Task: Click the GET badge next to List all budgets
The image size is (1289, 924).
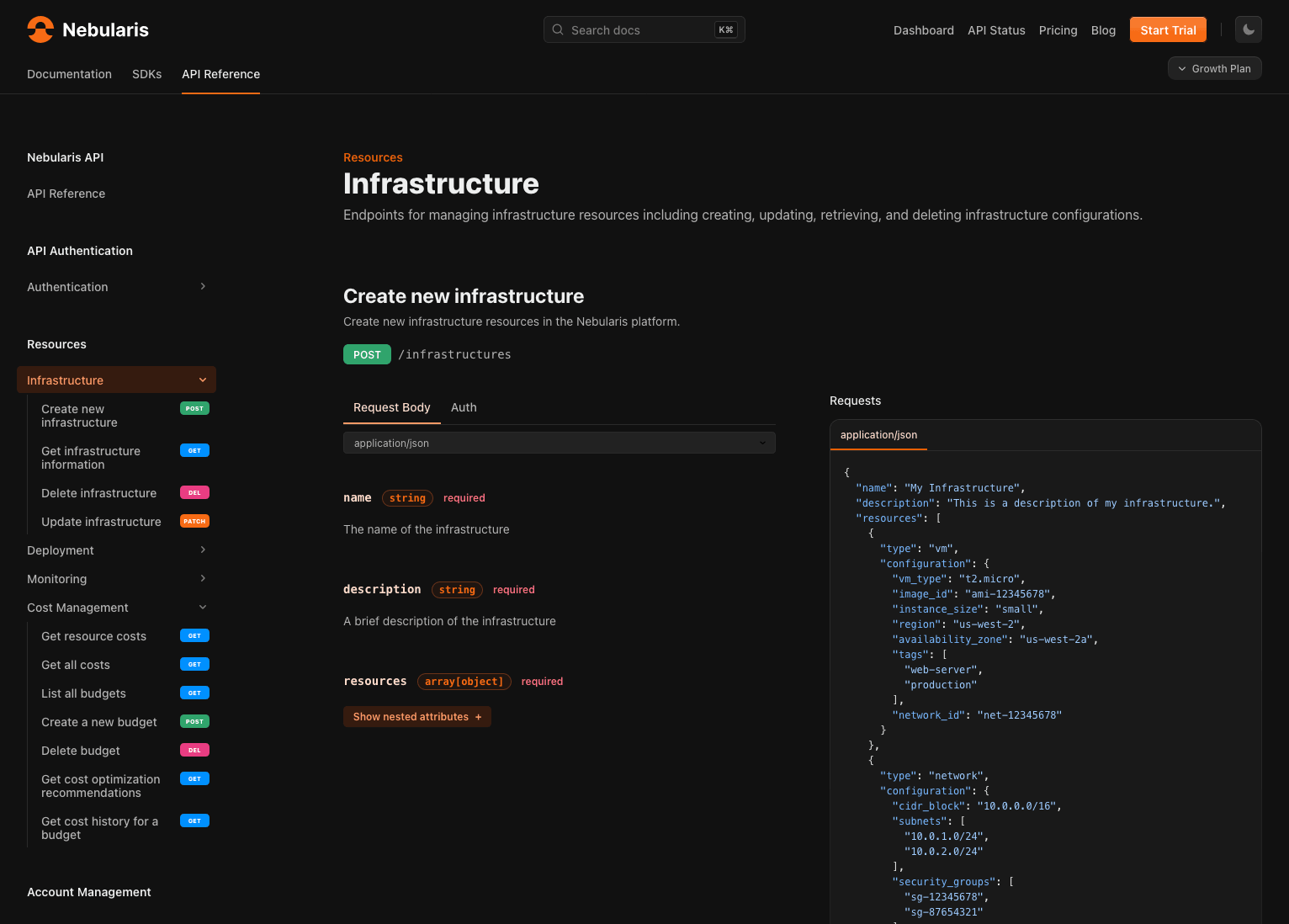Action: point(194,693)
